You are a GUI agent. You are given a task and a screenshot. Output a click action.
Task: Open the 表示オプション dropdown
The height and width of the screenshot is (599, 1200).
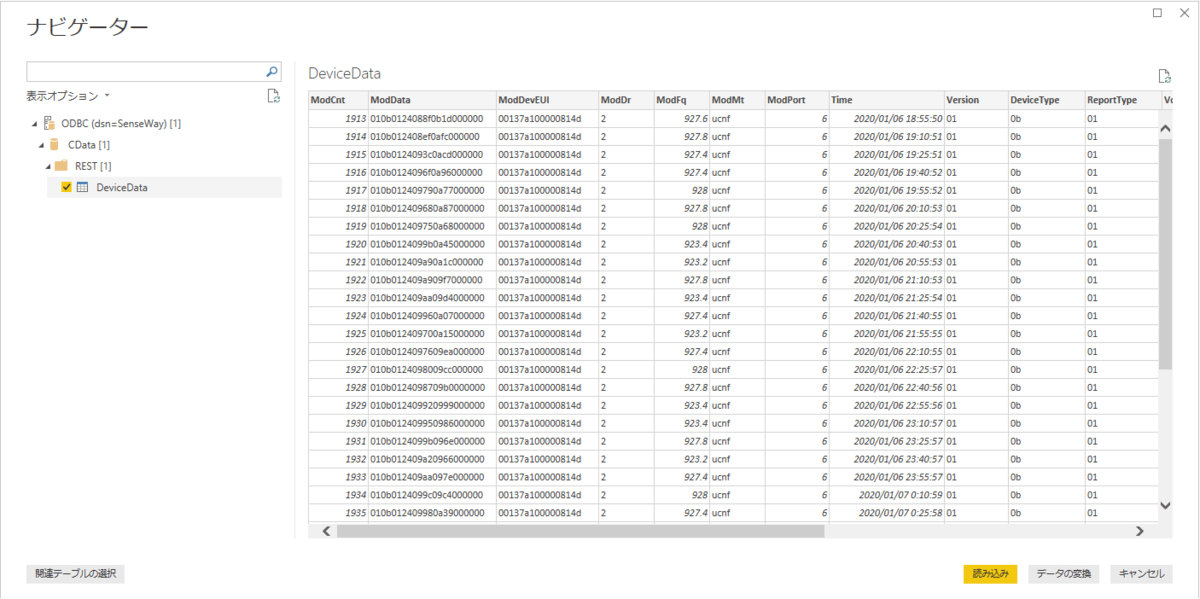click(x=68, y=96)
